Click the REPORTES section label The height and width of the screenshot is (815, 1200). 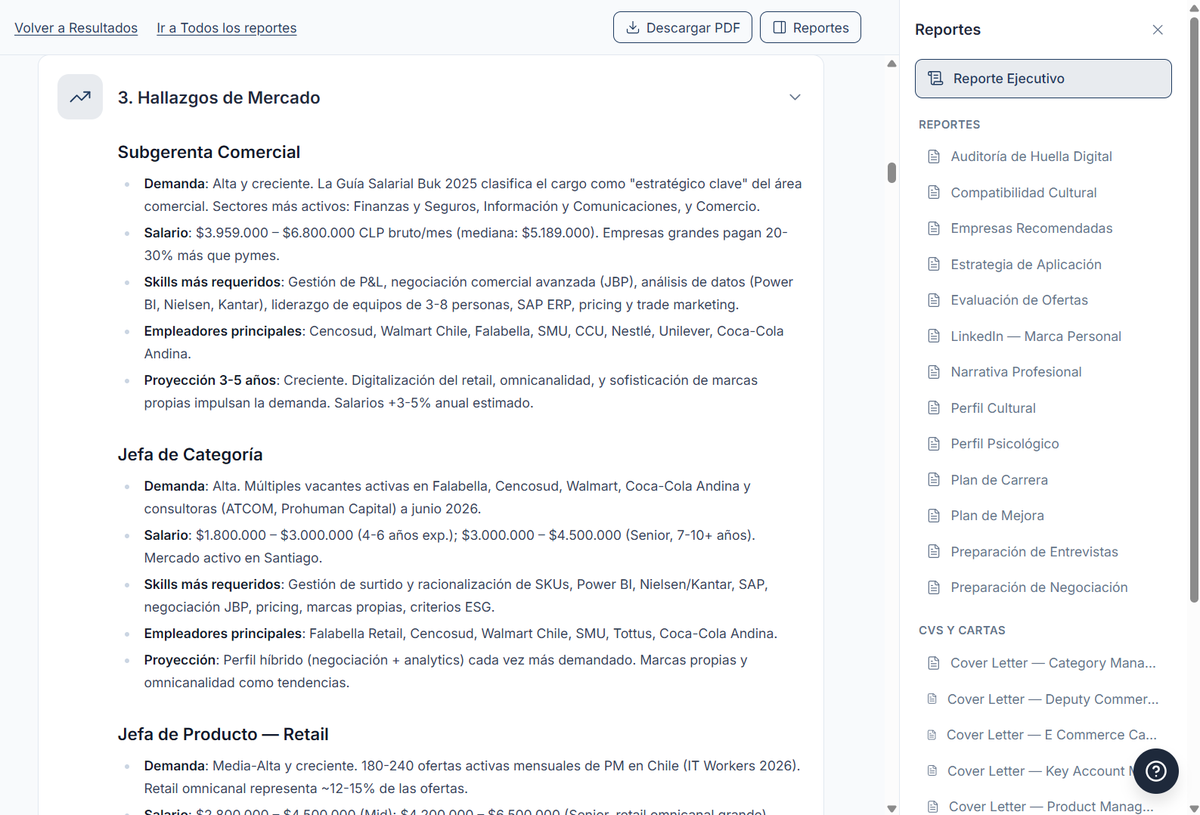click(949, 125)
